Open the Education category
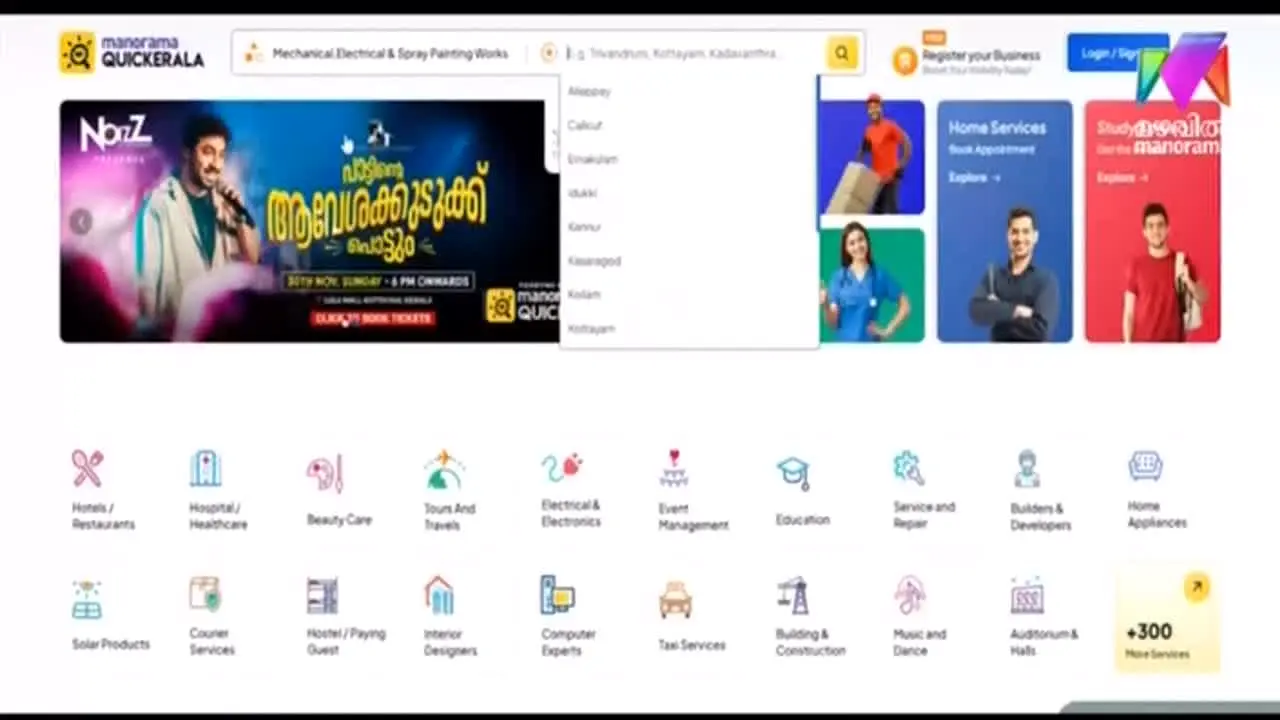Screen dimensions: 1280x720 pyautogui.click(x=802, y=490)
